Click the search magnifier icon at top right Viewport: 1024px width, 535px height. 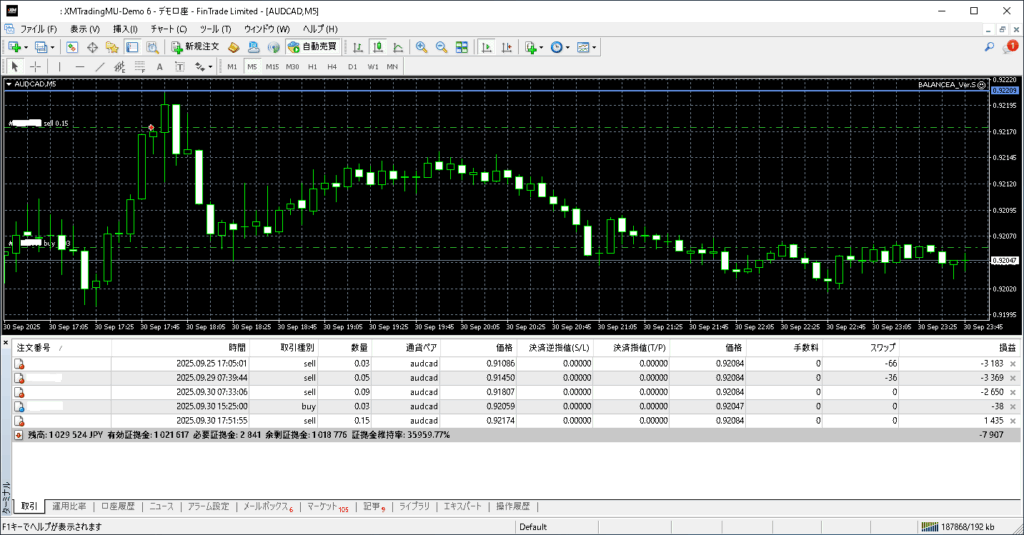(x=989, y=47)
